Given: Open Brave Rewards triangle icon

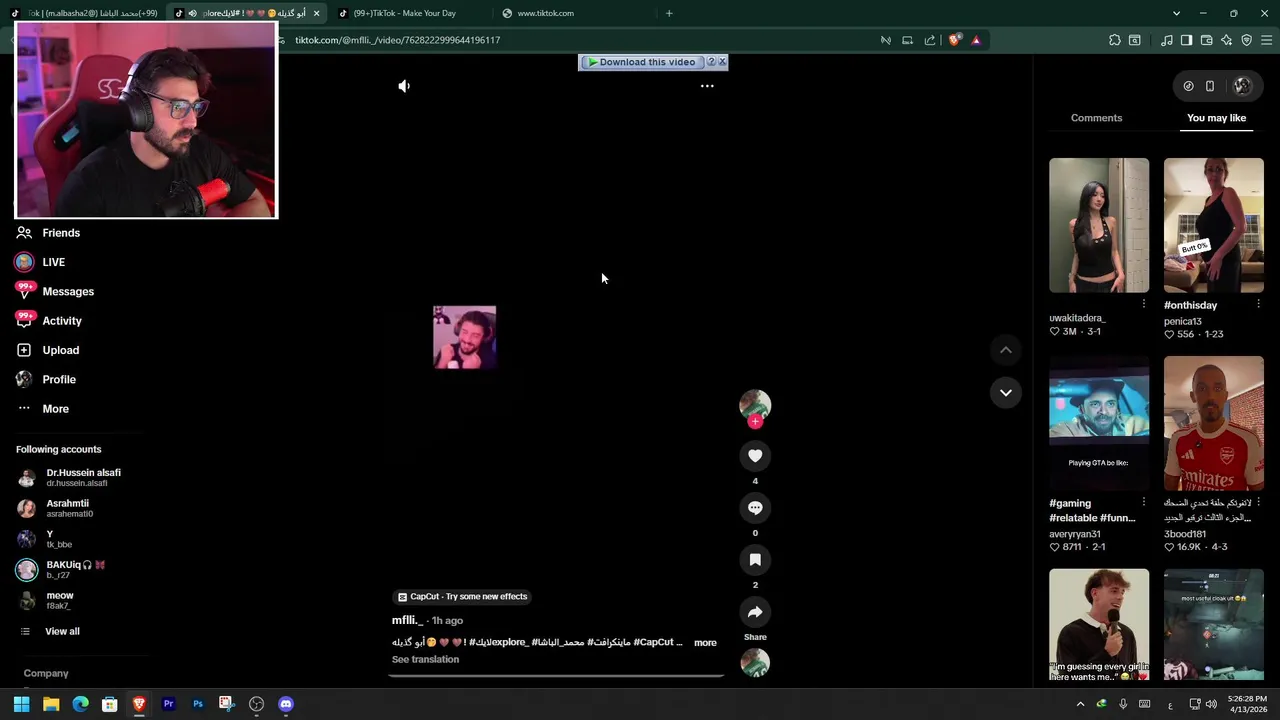Looking at the screenshot, I should click(976, 40).
